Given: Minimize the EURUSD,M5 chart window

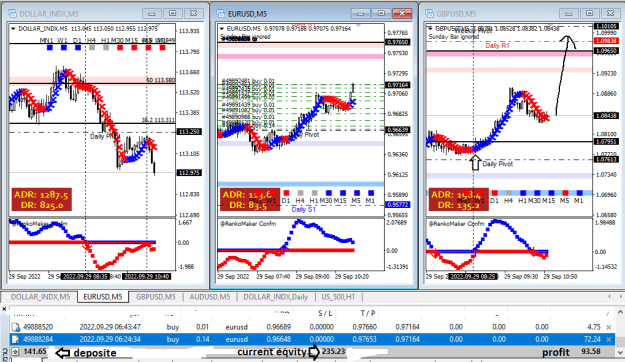Looking at the screenshot, I should (x=361, y=14).
